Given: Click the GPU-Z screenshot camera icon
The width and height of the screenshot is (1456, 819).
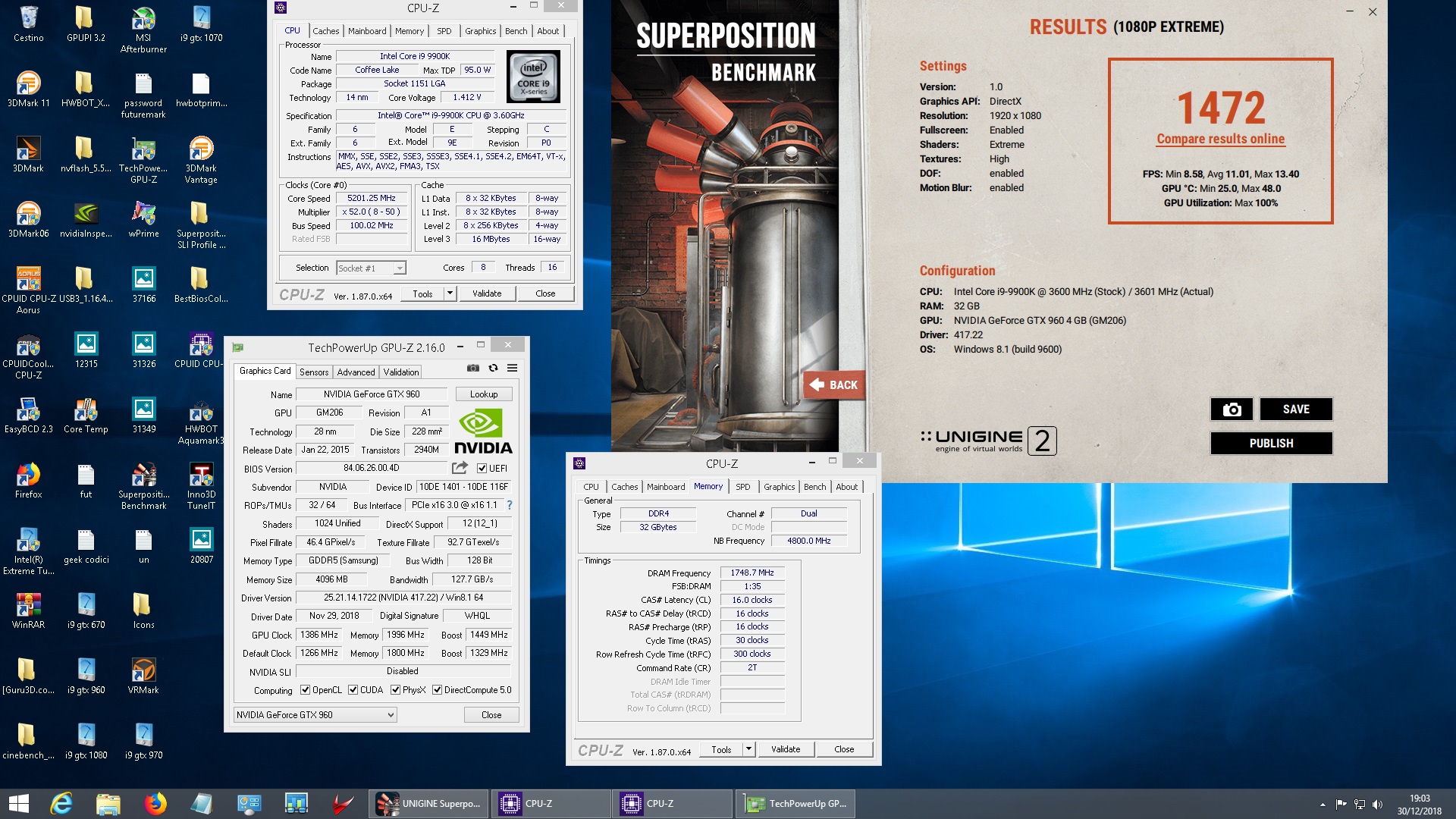Looking at the screenshot, I should (473, 368).
